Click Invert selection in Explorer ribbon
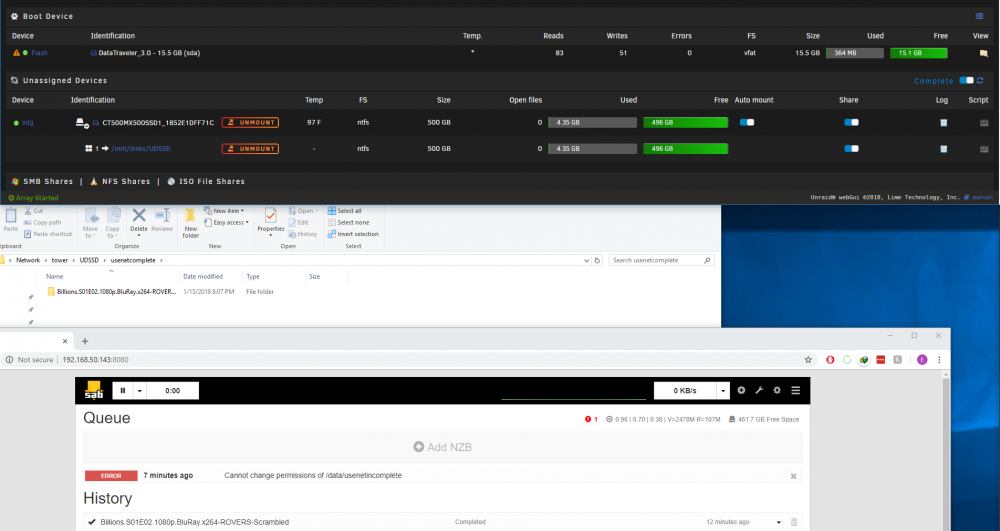Image resolution: width=1000 pixels, height=531 pixels. pyautogui.click(x=353, y=234)
